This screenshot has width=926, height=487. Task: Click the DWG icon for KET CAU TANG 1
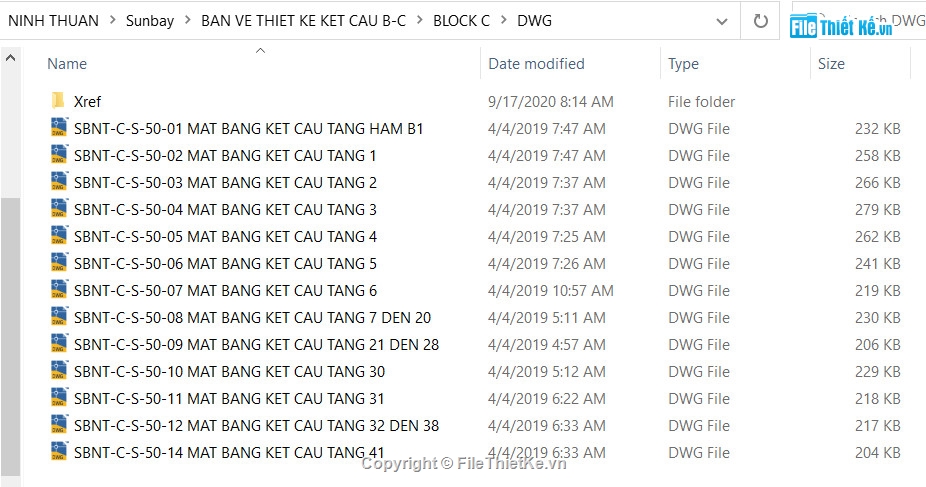point(58,155)
